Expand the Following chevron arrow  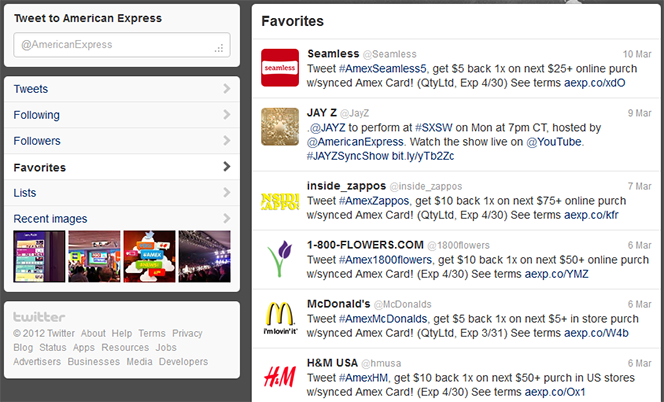[227, 114]
